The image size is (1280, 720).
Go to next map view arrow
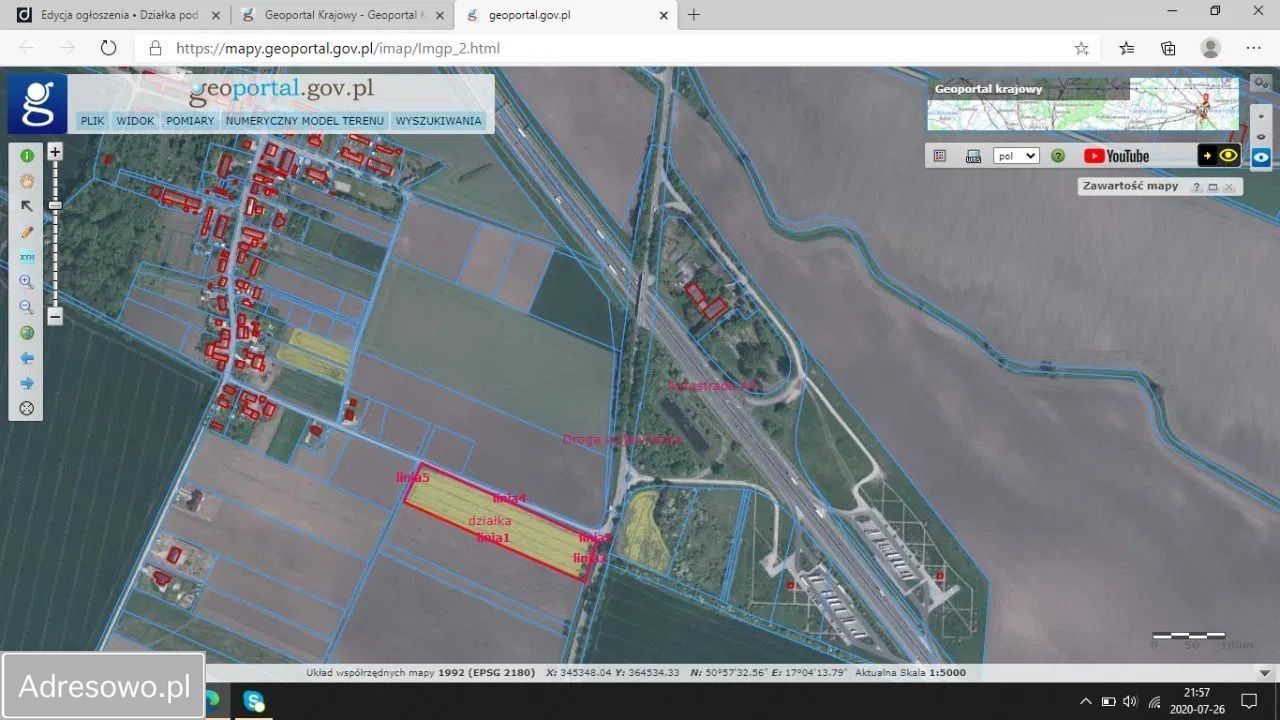click(27, 383)
